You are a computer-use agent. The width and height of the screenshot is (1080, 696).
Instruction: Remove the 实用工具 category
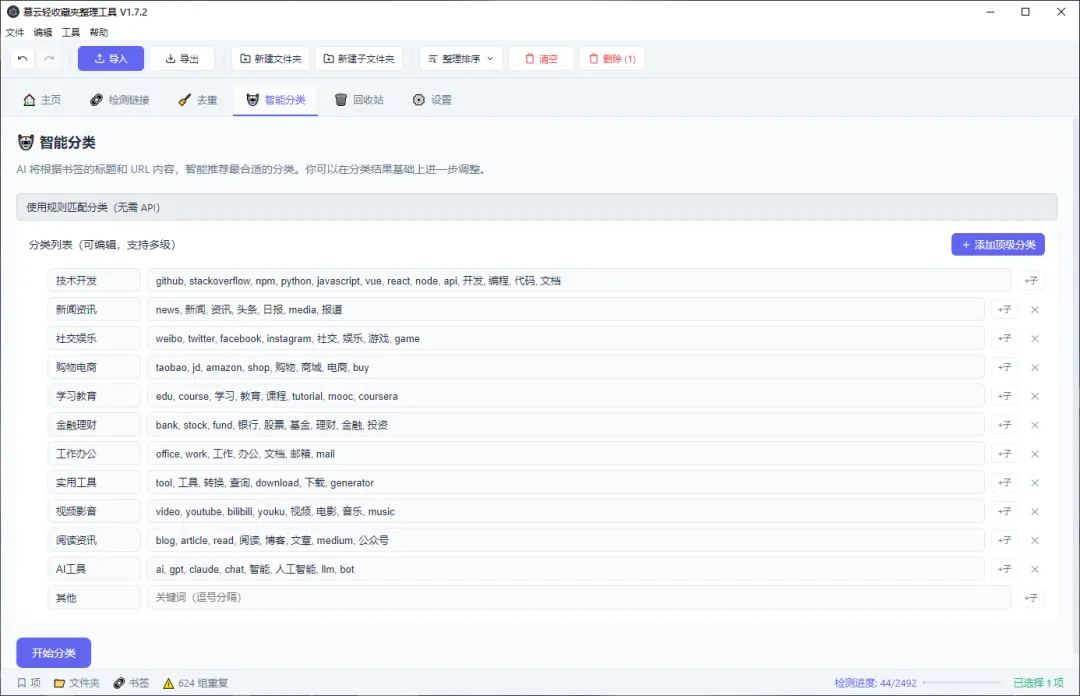click(1035, 482)
